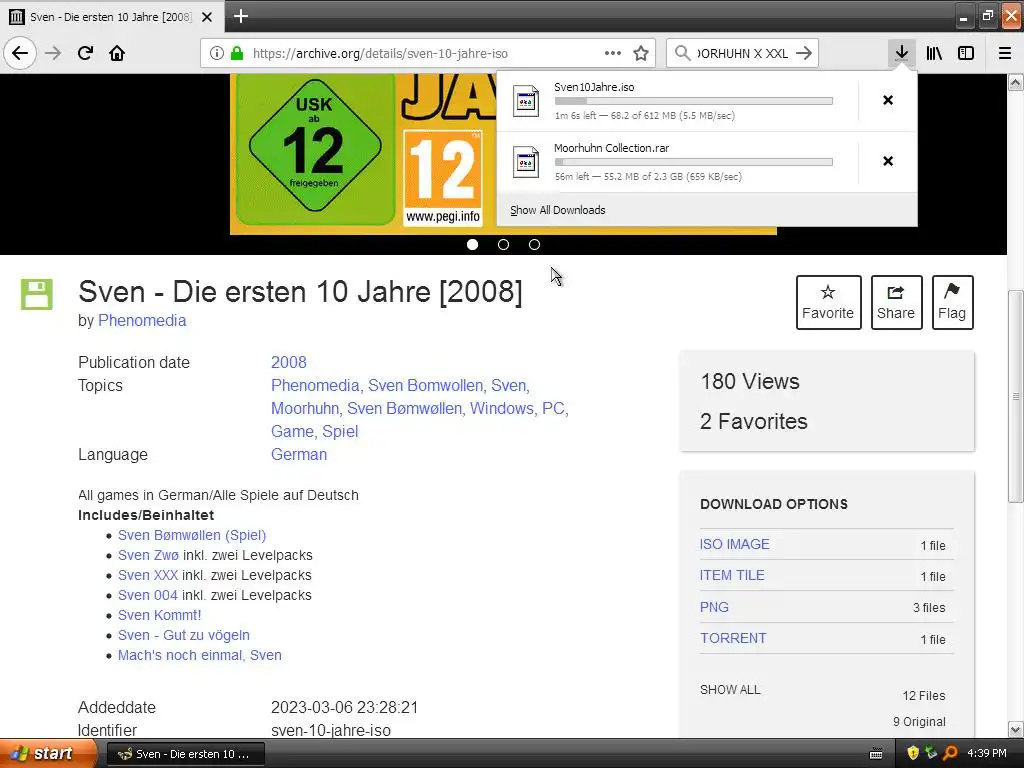The width and height of the screenshot is (1024, 768).
Task: Click Sven10Jahre.iso download progress bar
Action: [x=694, y=101]
